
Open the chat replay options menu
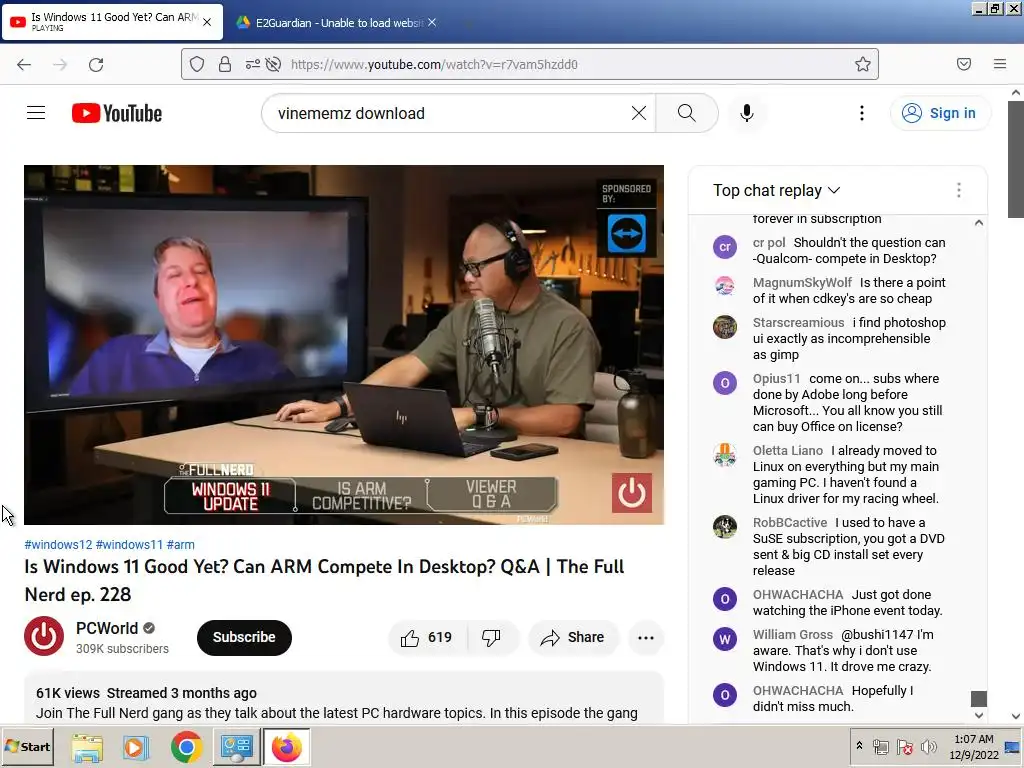pyautogui.click(x=959, y=190)
